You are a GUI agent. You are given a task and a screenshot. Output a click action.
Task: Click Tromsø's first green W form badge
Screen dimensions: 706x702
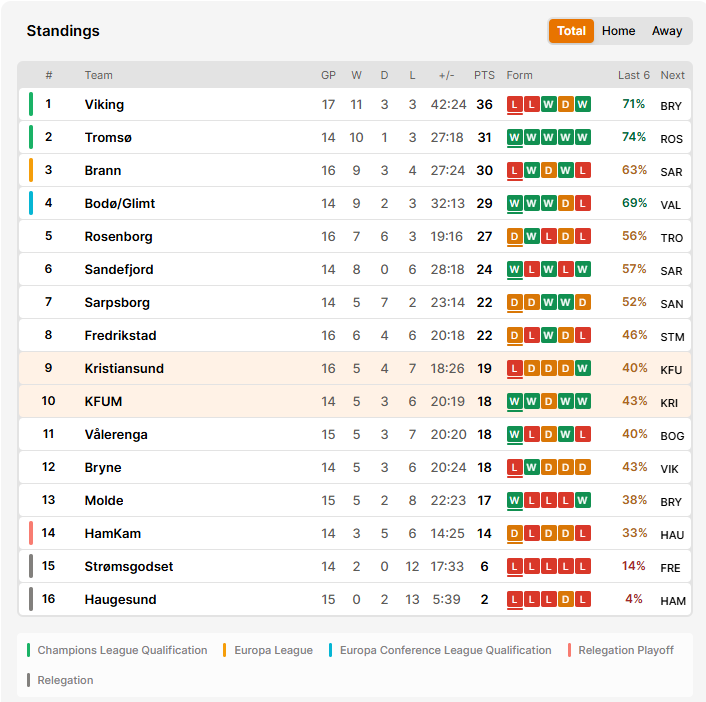click(515, 137)
